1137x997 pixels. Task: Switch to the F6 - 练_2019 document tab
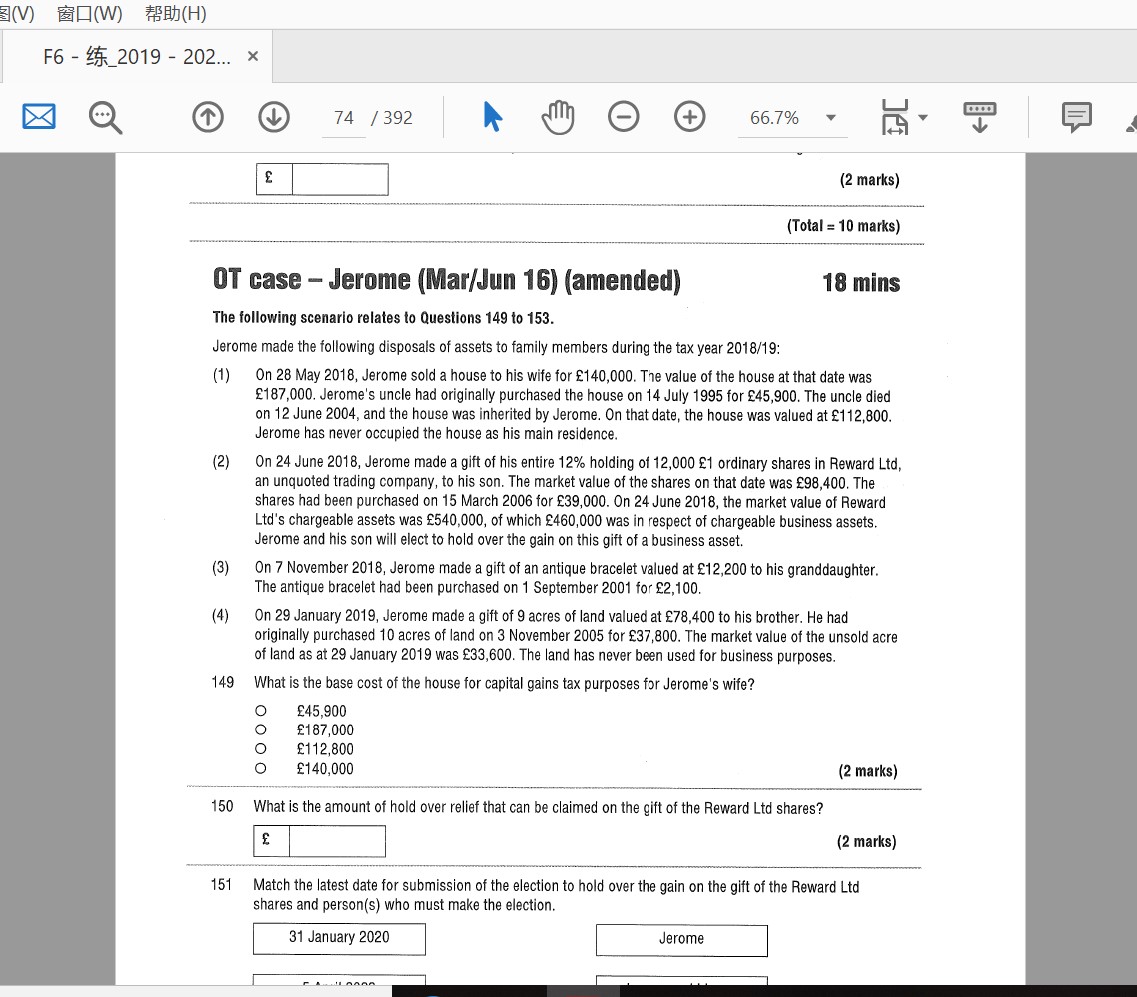[x=137, y=57]
